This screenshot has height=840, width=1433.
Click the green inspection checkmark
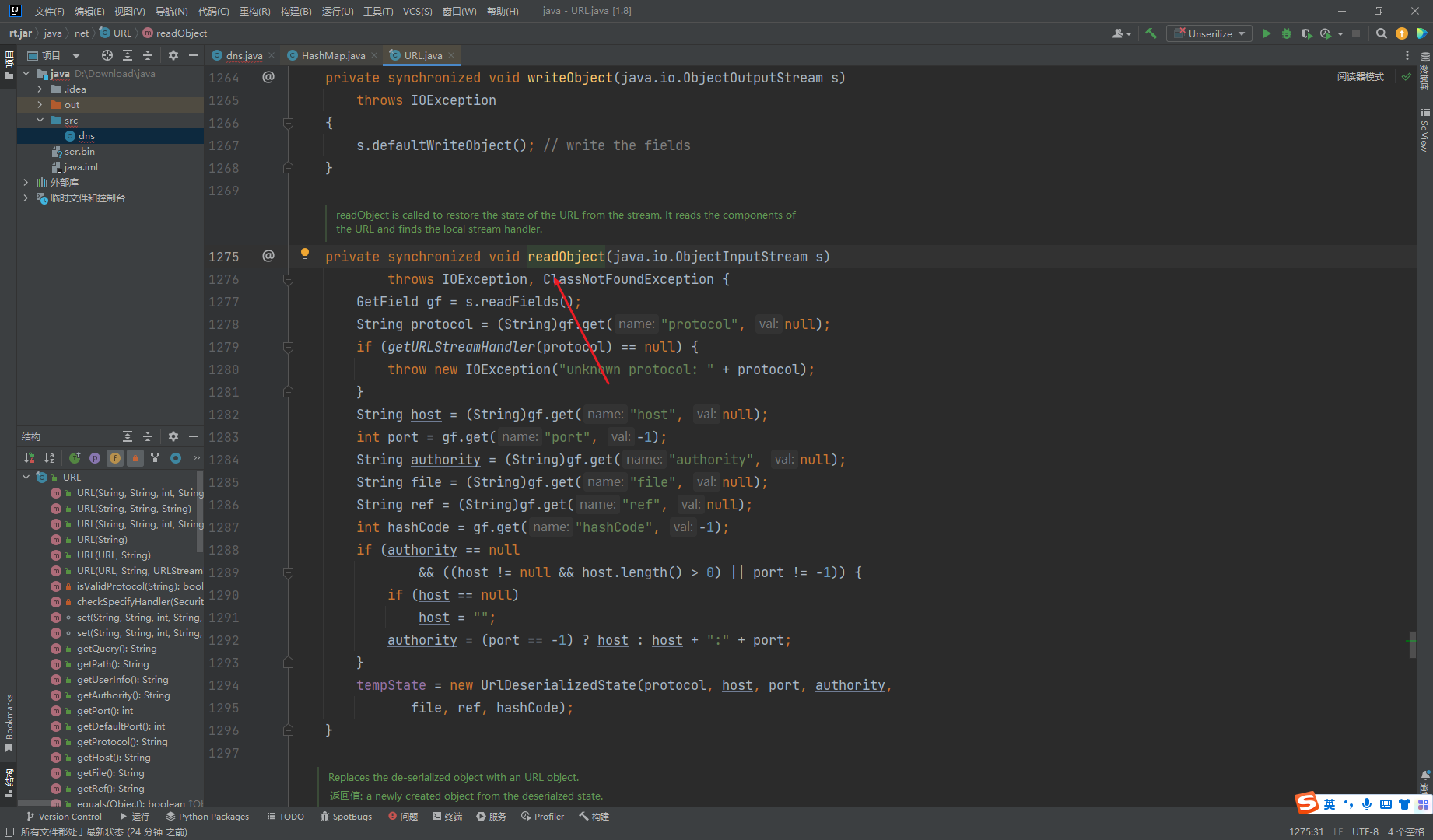(x=1407, y=76)
